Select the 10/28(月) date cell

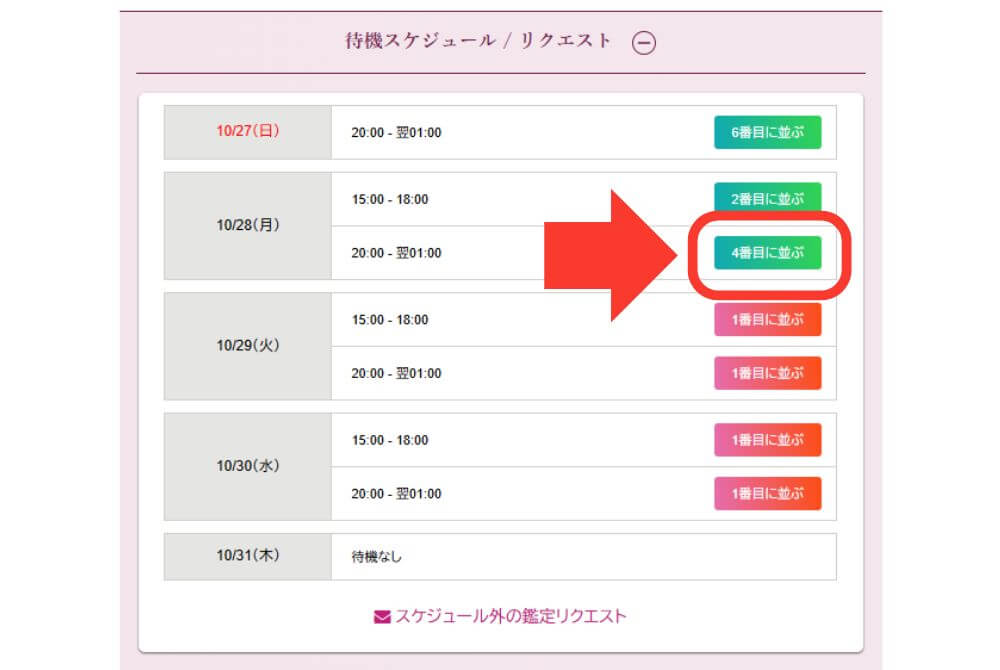pyautogui.click(x=247, y=225)
